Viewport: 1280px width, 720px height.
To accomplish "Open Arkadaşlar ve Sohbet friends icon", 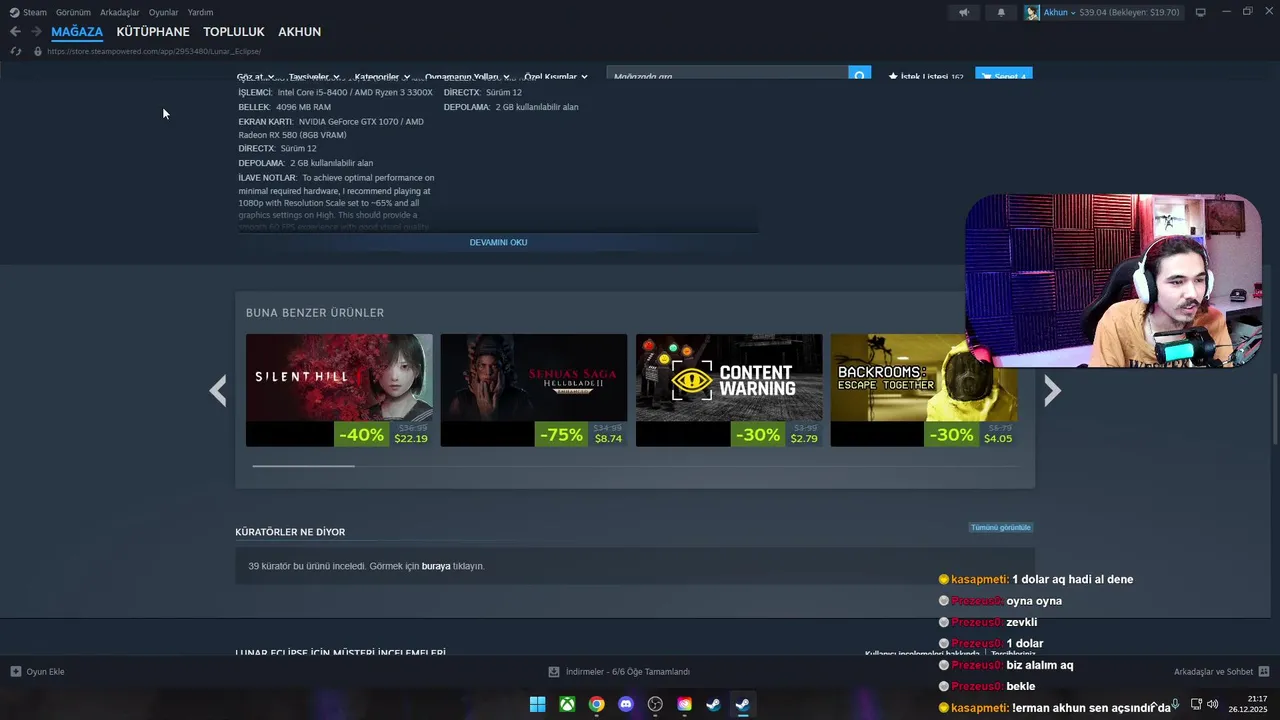I will 1263,672.
